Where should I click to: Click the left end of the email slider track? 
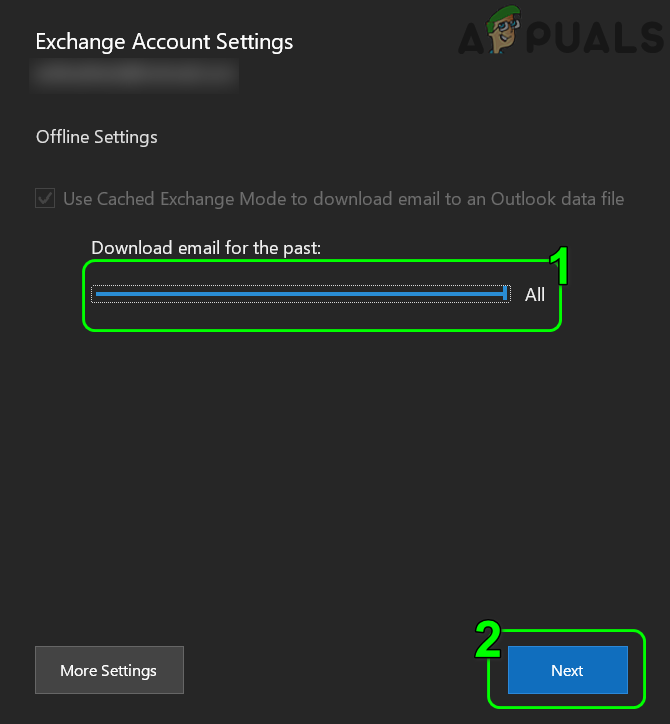(96, 294)
